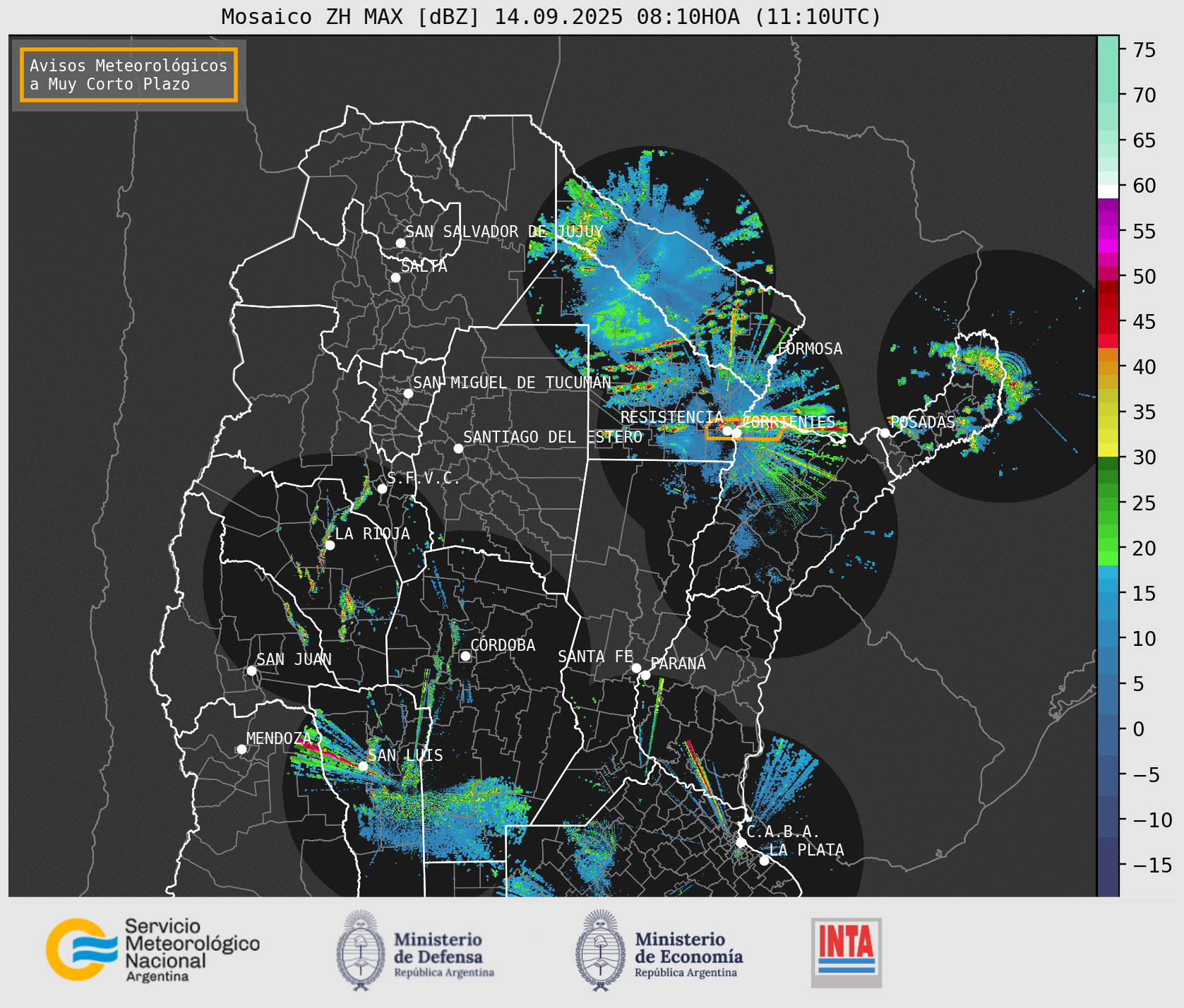Click the CÓRDOBA city label text
The width and height of the screenshot is (1184, 1008).
tap(503, 645)
